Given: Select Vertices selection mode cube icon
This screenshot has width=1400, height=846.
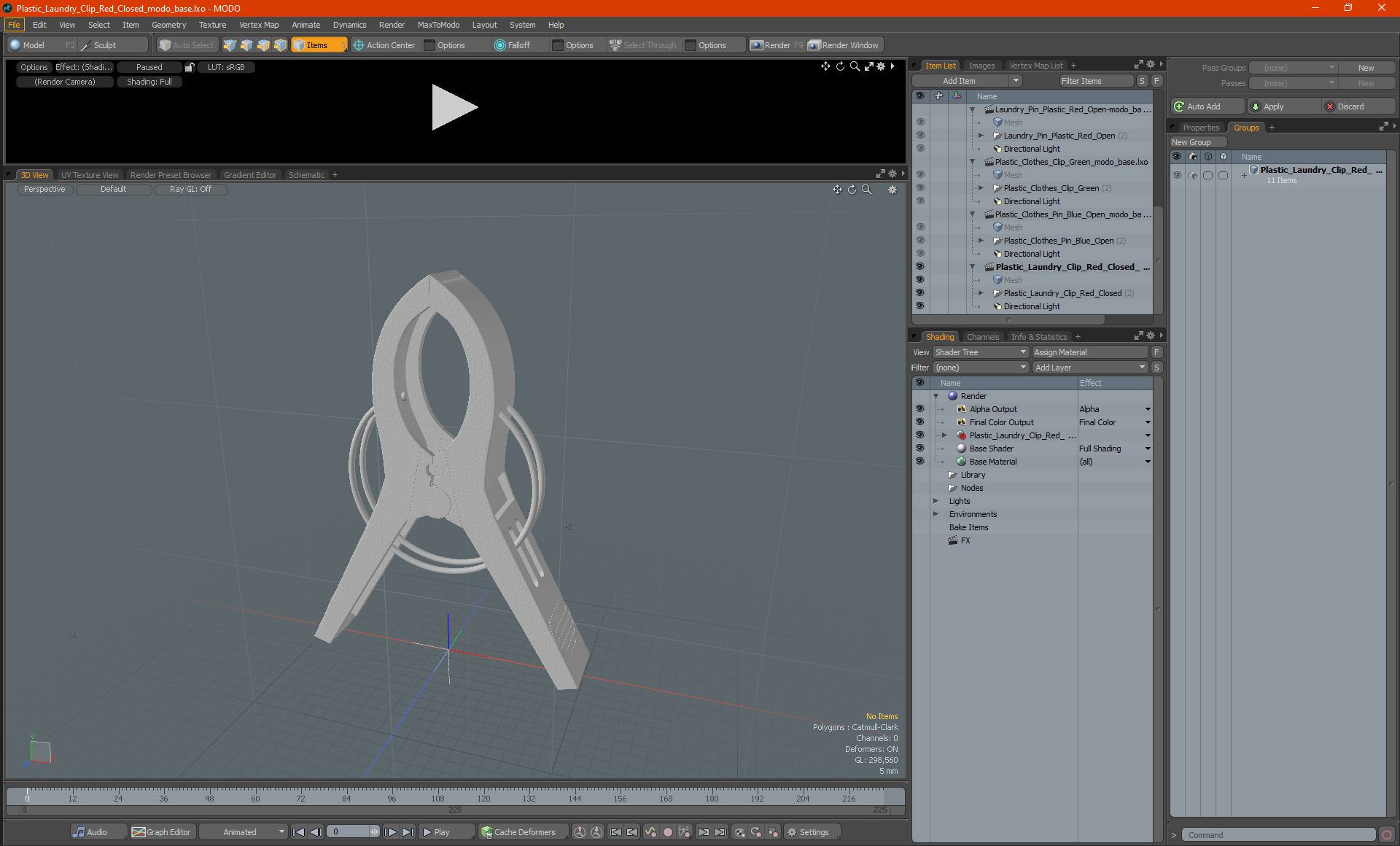Looking at the screenshot, I should pyautogui.click(x=230, y=45).
